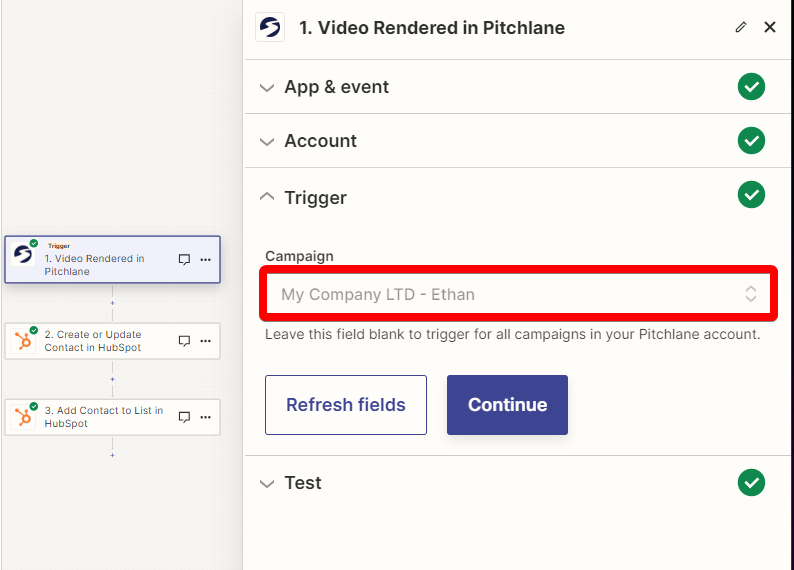Click the Campaign field label
The image size is (794, 570).
click(x=299, y=256)
